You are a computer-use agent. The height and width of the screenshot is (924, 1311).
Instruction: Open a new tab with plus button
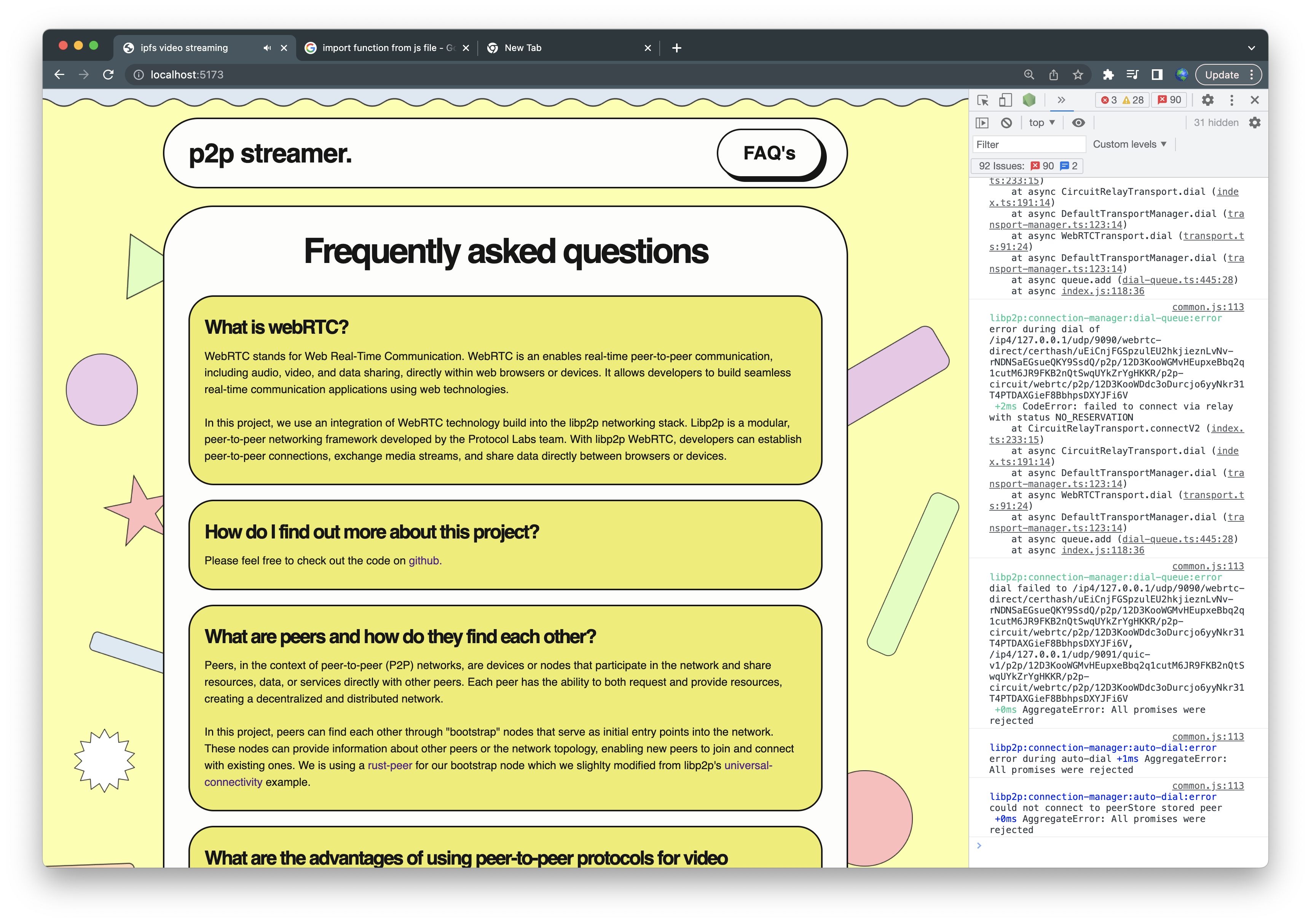pyautogui.click(x=677, y=48)
